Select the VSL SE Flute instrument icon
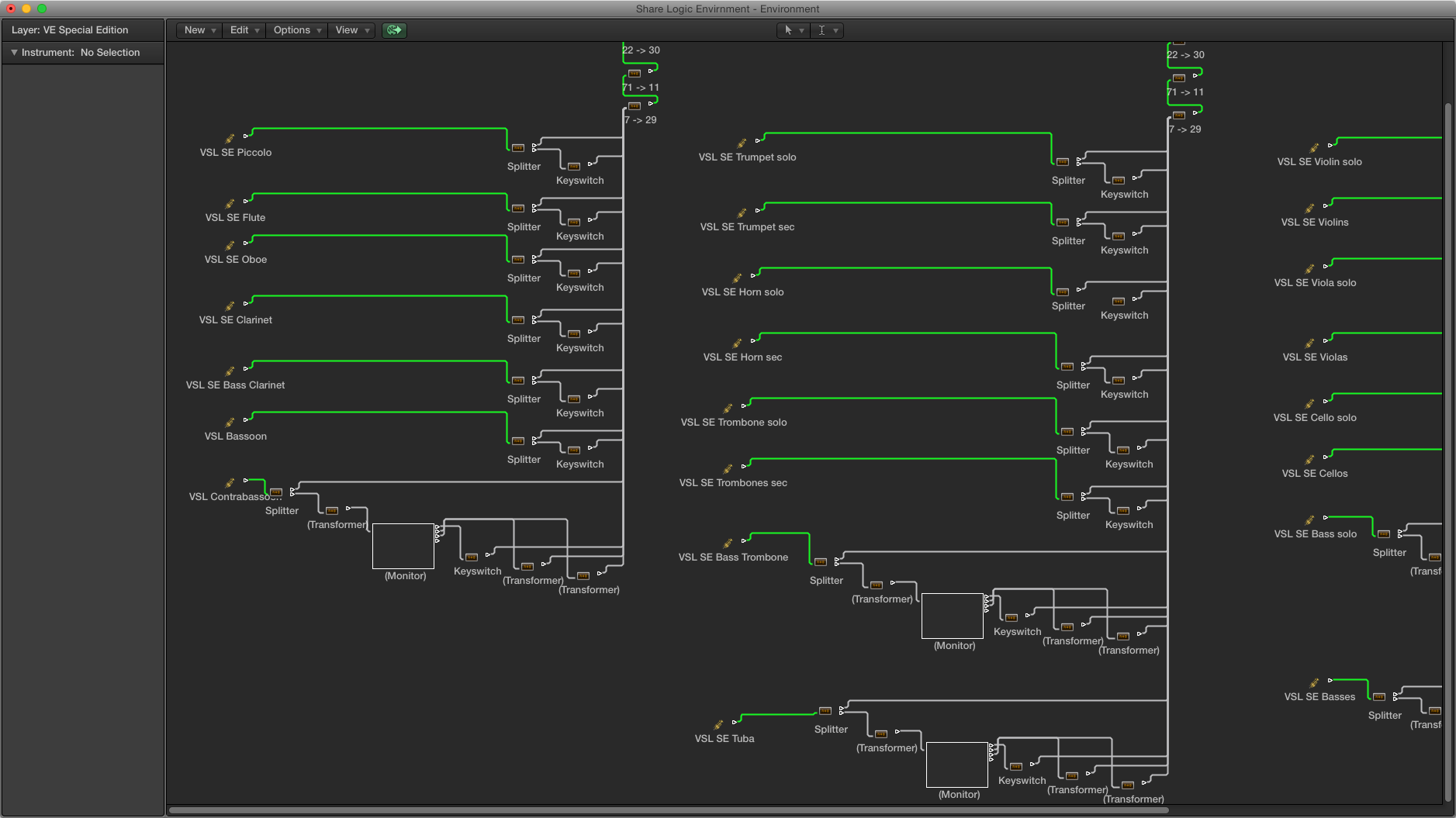The width and height of the screenshot is (1456, 818). [x=230, y=205]
